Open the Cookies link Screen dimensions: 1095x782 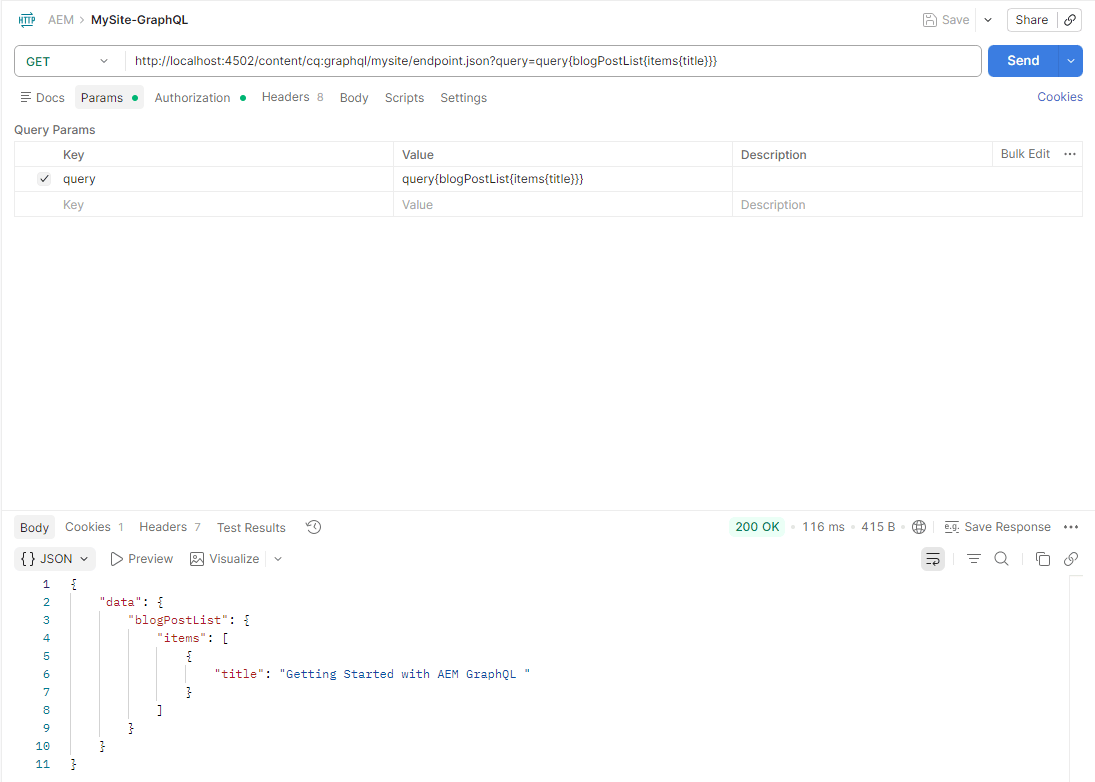coord(1059,97)
